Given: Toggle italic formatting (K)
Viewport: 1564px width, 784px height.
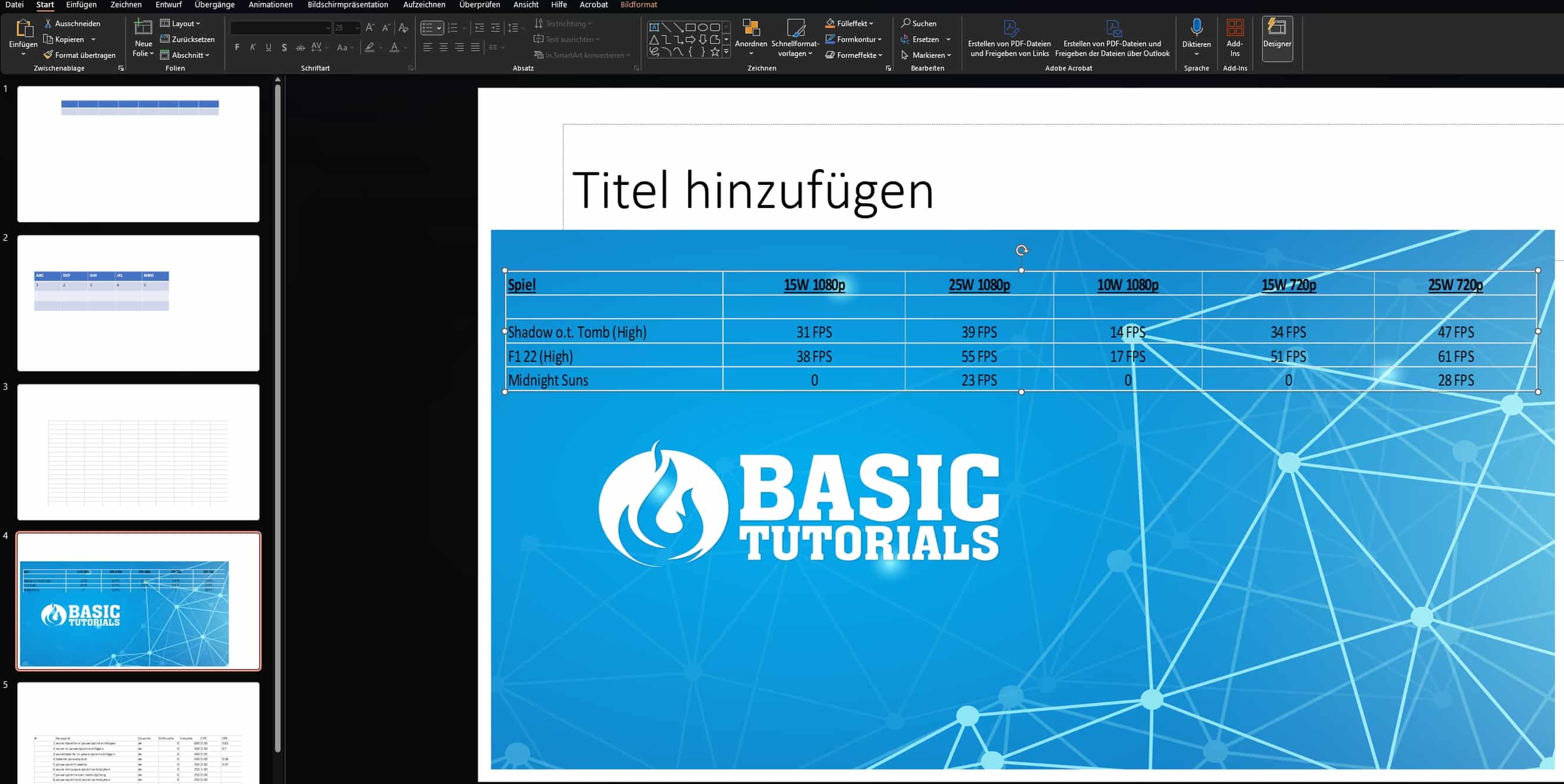Looking at the screenshot, I should pos(253,47).
